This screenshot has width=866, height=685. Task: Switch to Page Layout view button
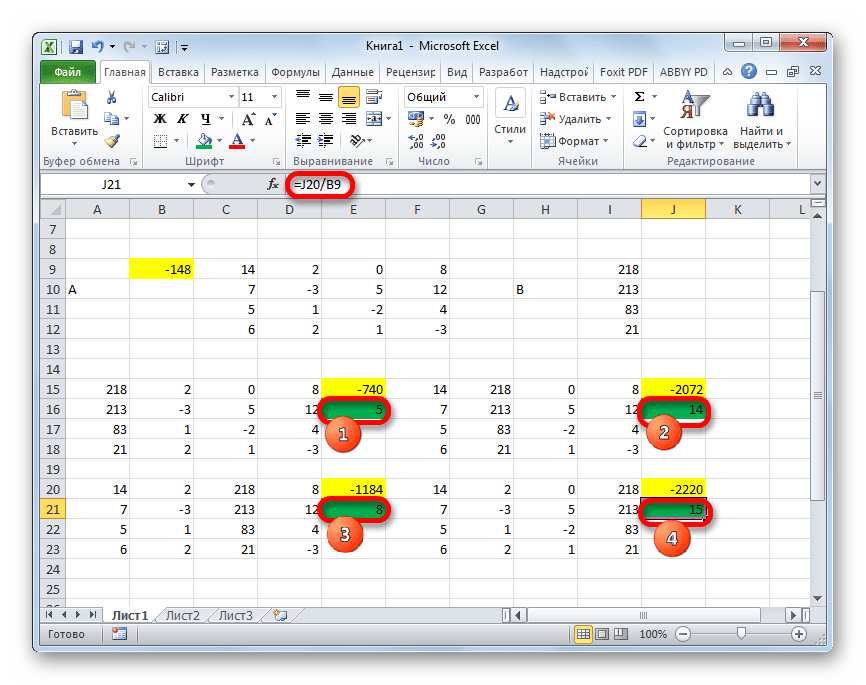coord(602,634)
